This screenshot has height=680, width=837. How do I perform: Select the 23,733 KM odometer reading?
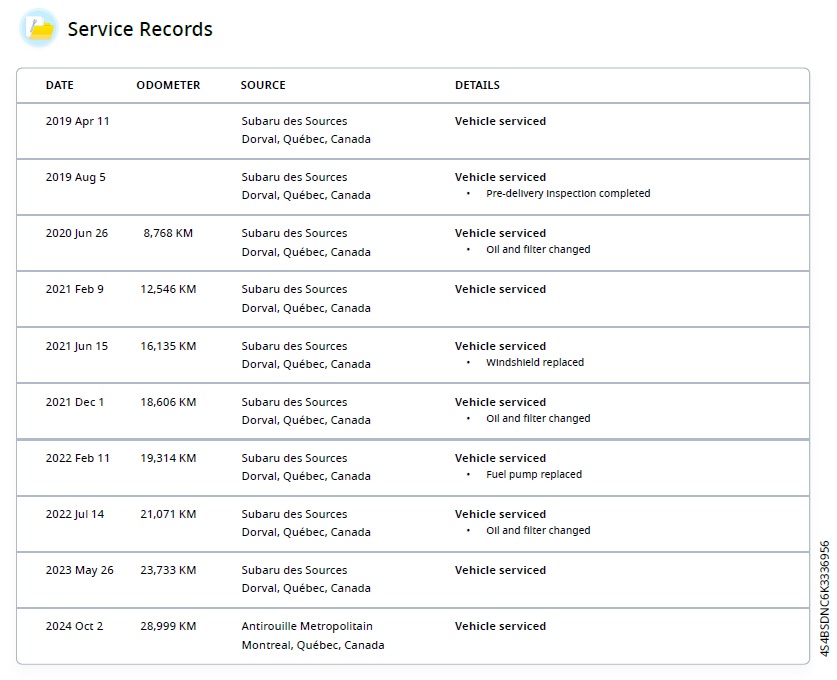[168, 570]
